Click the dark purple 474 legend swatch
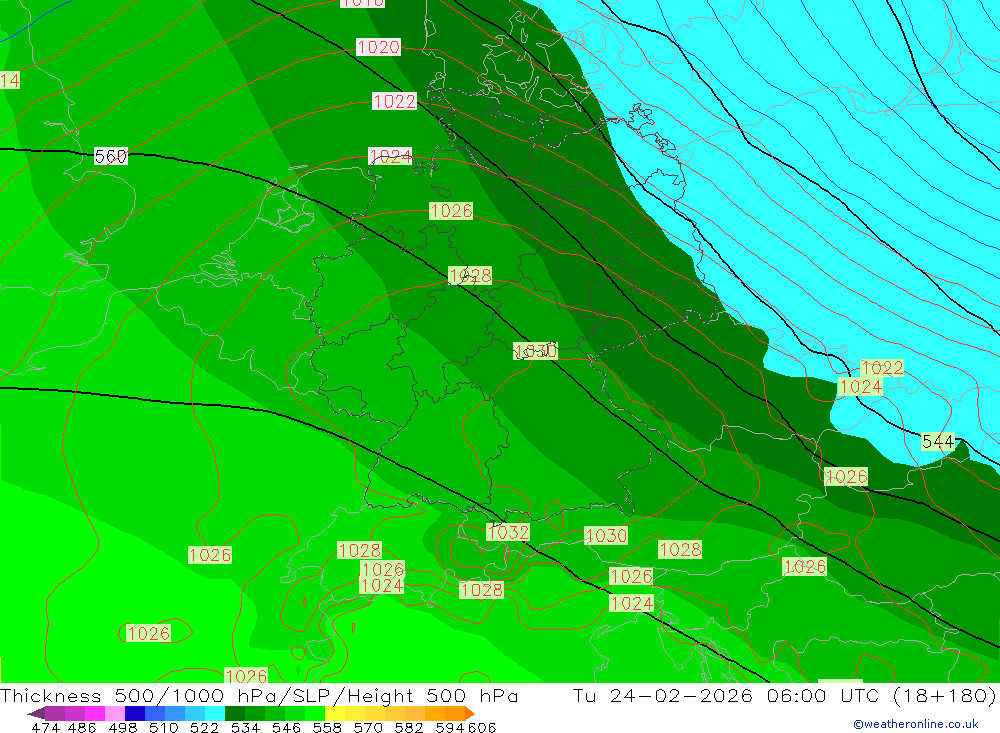Screen dimensions: 1000x733 coord(55,713)
